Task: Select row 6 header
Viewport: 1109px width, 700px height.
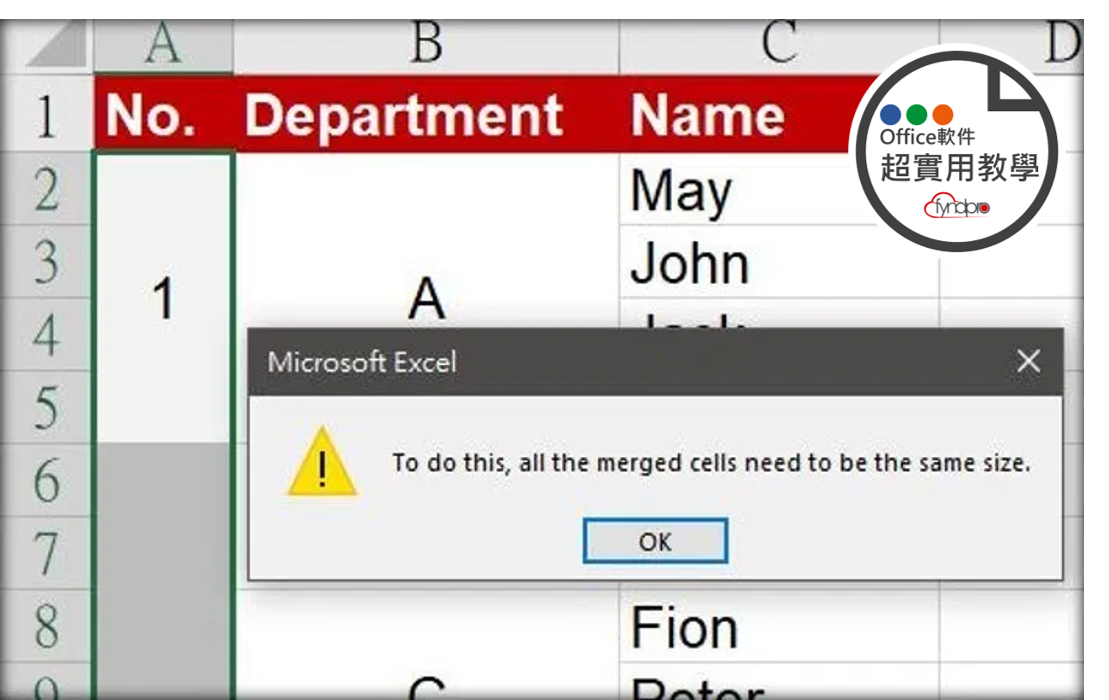Action: (47, 480)
